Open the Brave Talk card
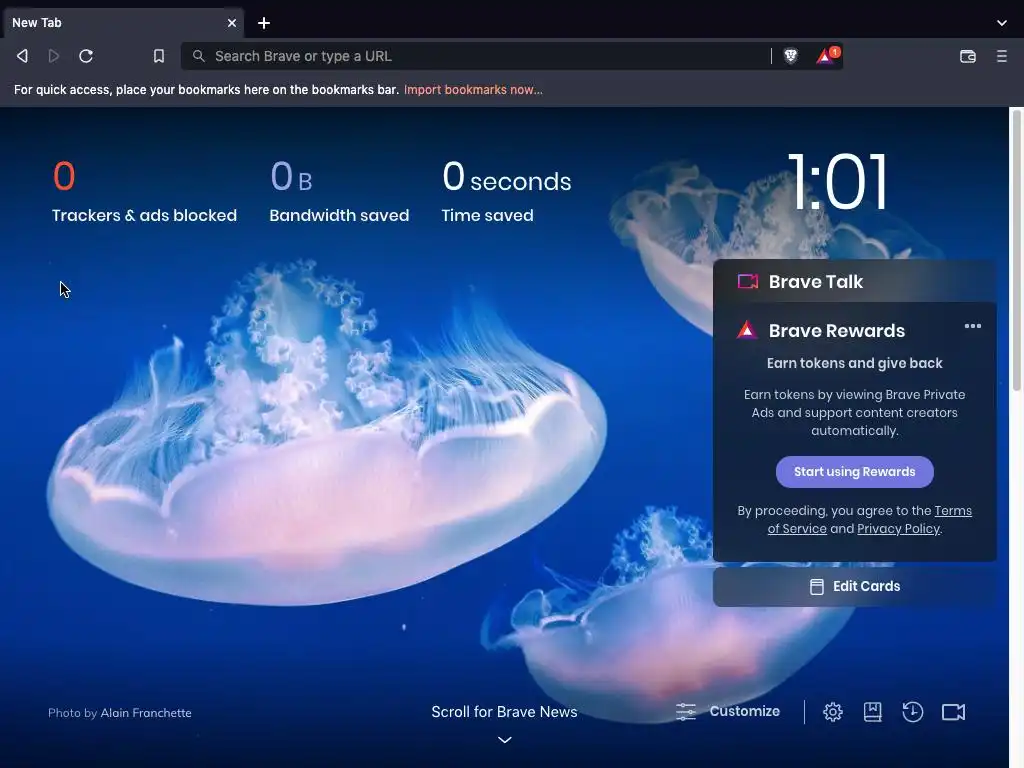This screenshot has height=768, width=1024. click(x=855, y=281)
